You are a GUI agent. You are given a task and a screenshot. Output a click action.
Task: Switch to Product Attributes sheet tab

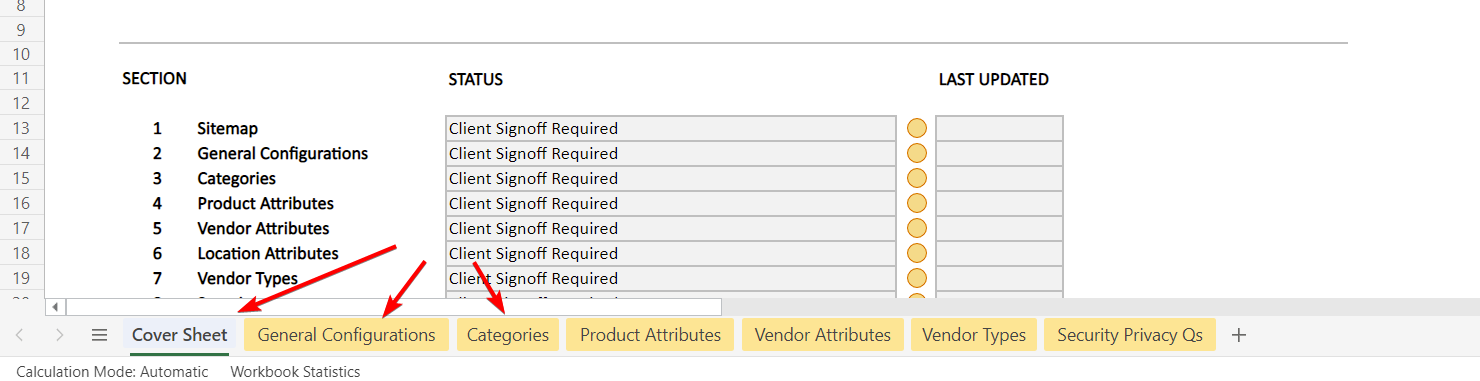(650, 335)
